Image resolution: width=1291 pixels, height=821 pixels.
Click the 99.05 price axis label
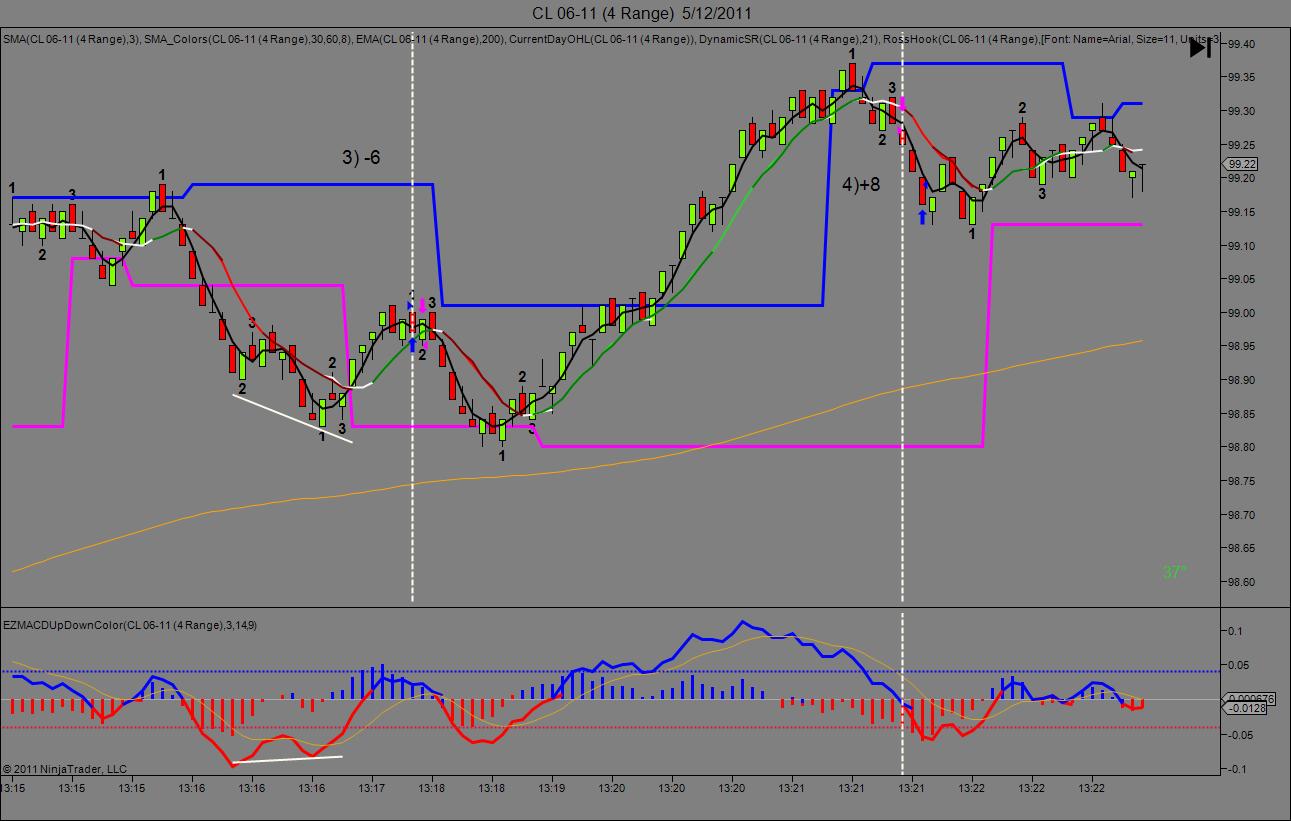pyautogui.click(x=1243, y=279)
